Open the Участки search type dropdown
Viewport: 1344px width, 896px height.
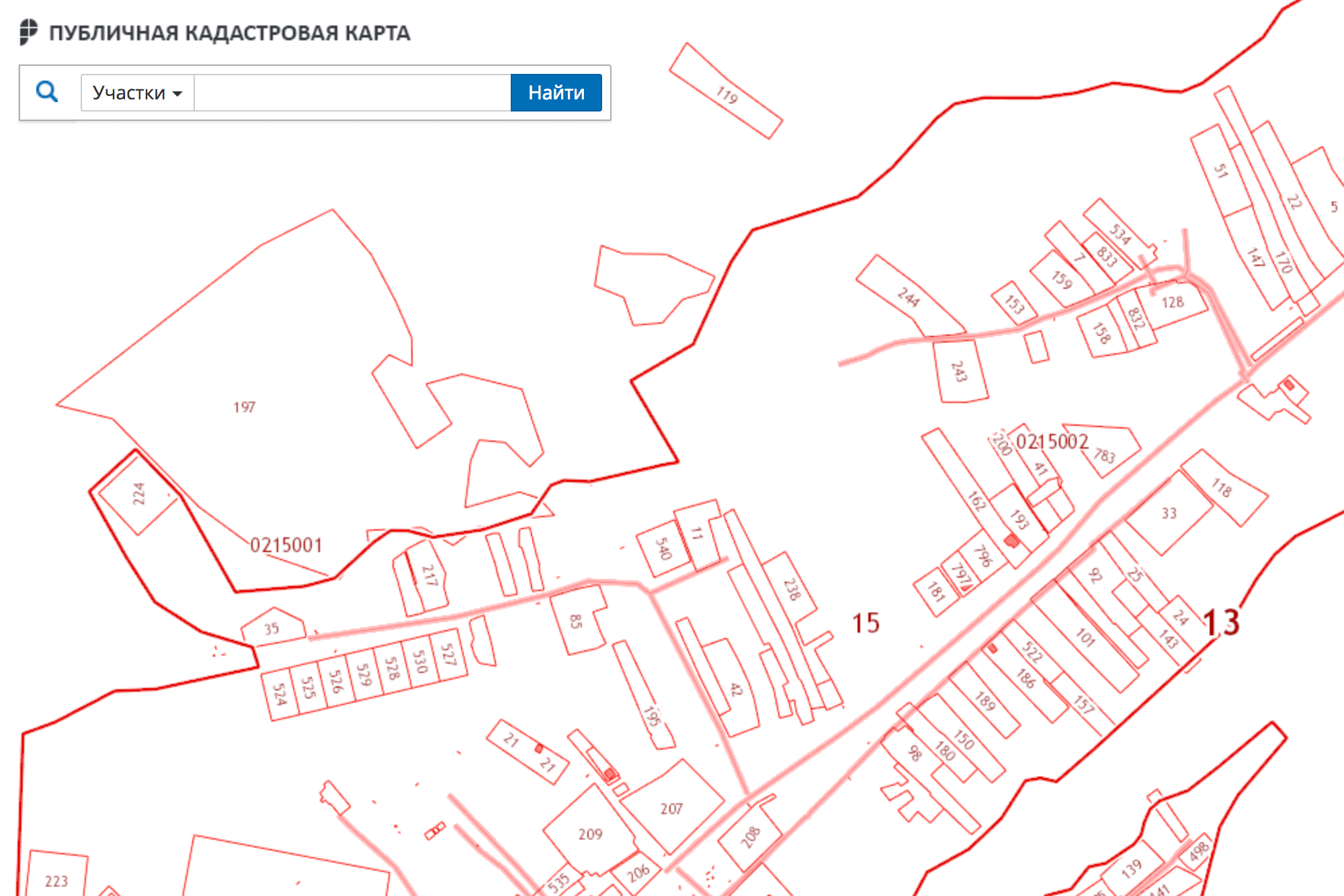coord(137,93)
